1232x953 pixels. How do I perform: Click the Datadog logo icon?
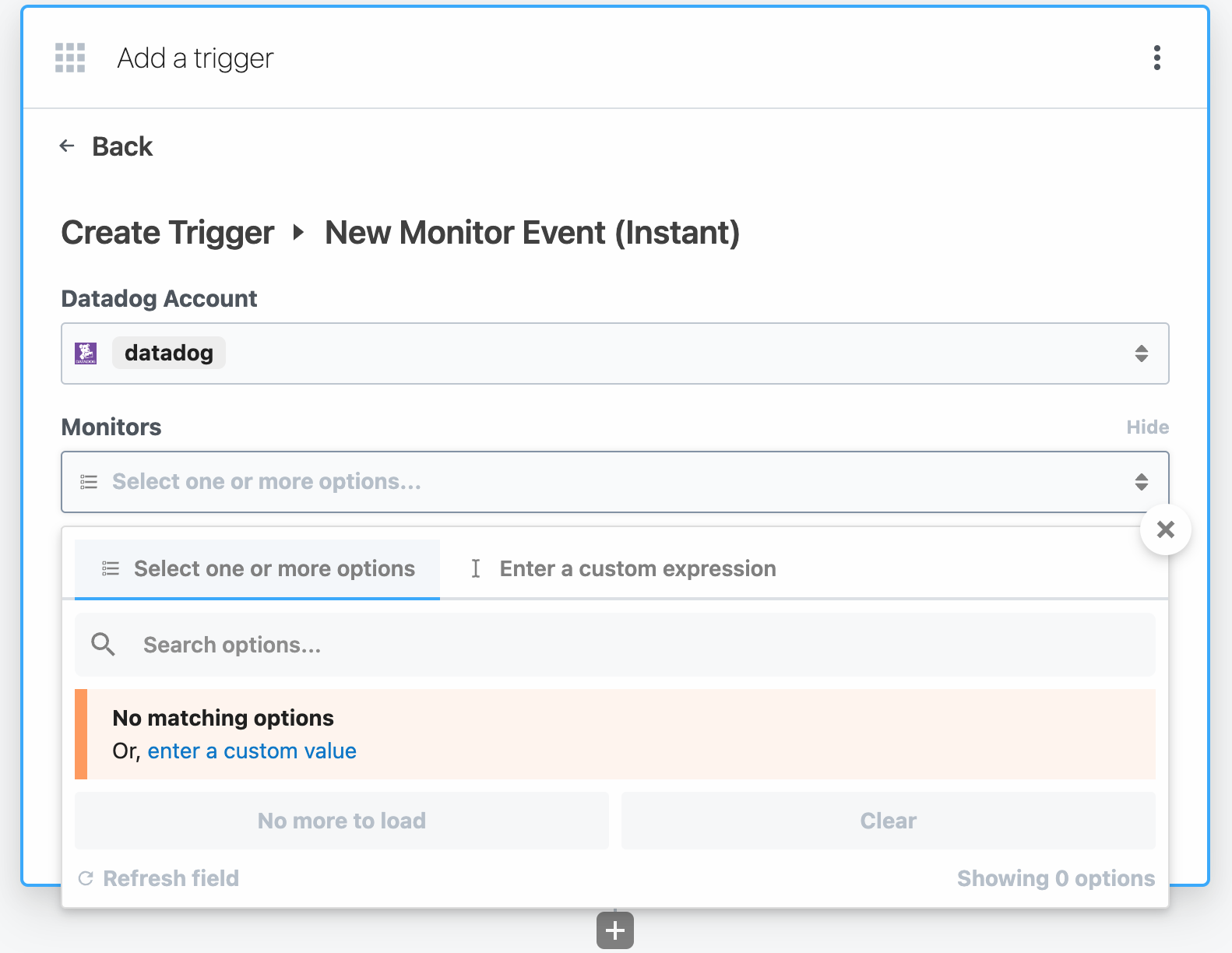coord(86,353)
